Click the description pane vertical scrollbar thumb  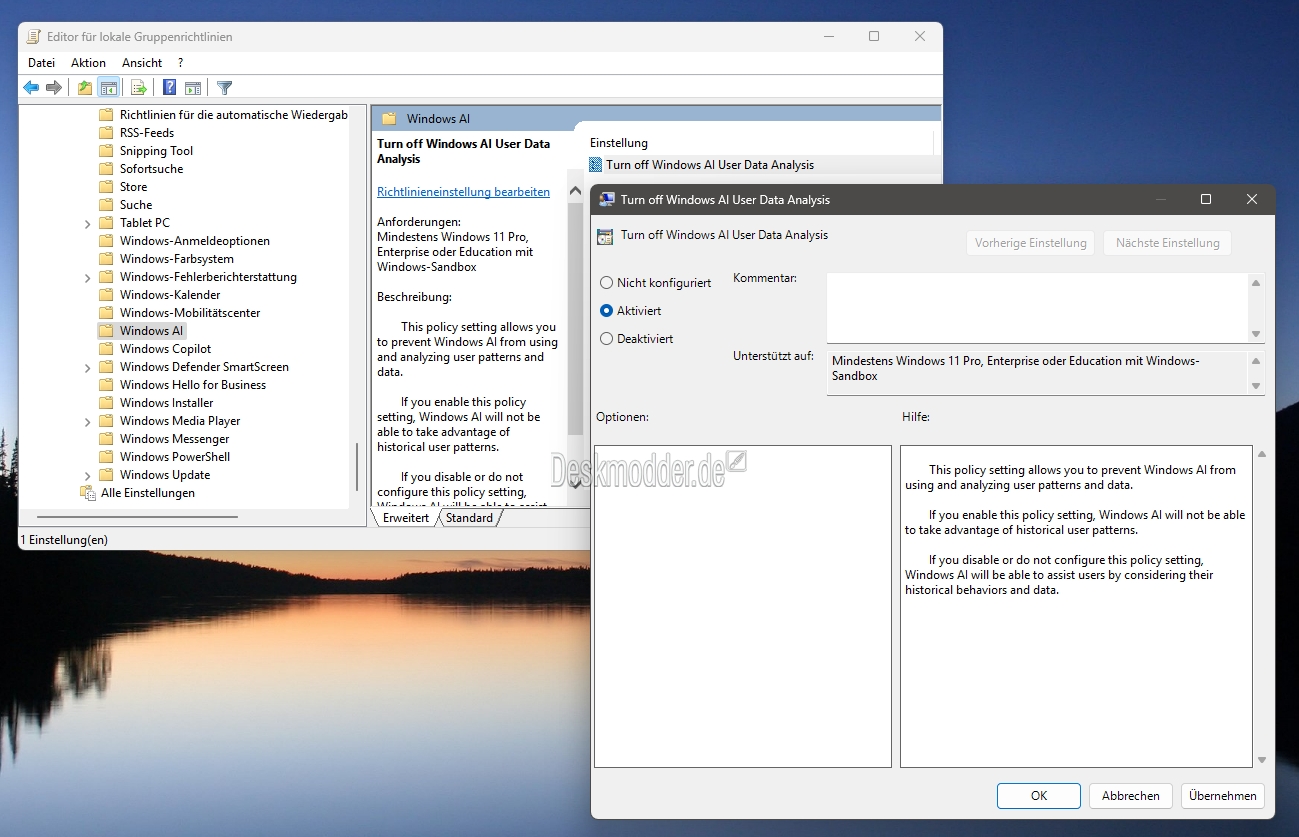(x=575, y=318)
